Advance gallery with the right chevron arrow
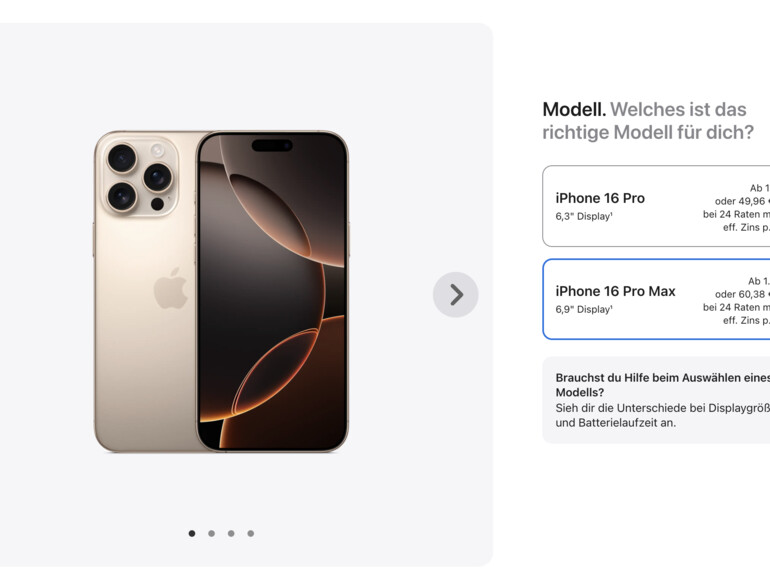The height and width of the screenshot is (578, 770). [x=455, y=295]
